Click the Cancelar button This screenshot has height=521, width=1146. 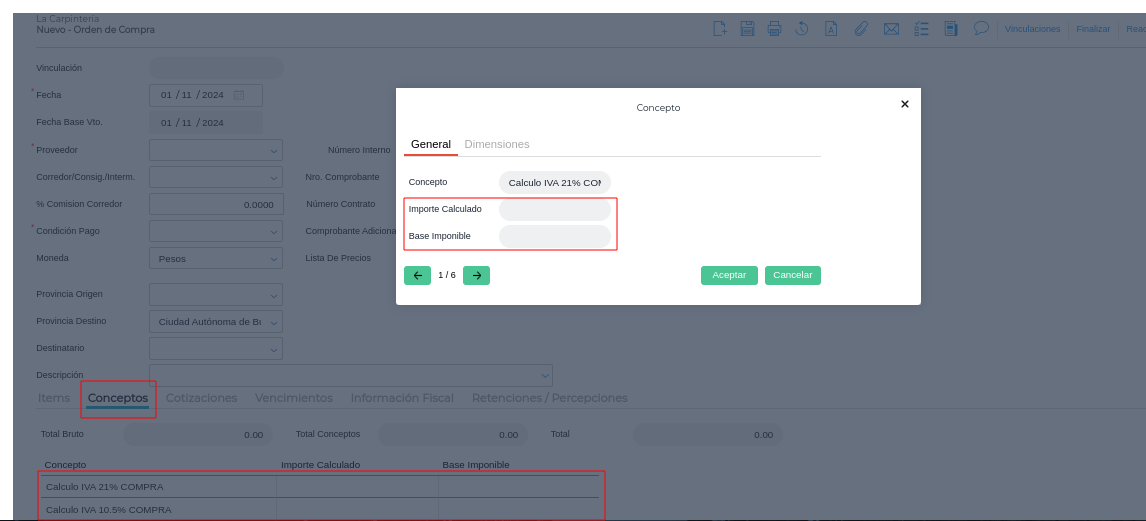[793, 275]
